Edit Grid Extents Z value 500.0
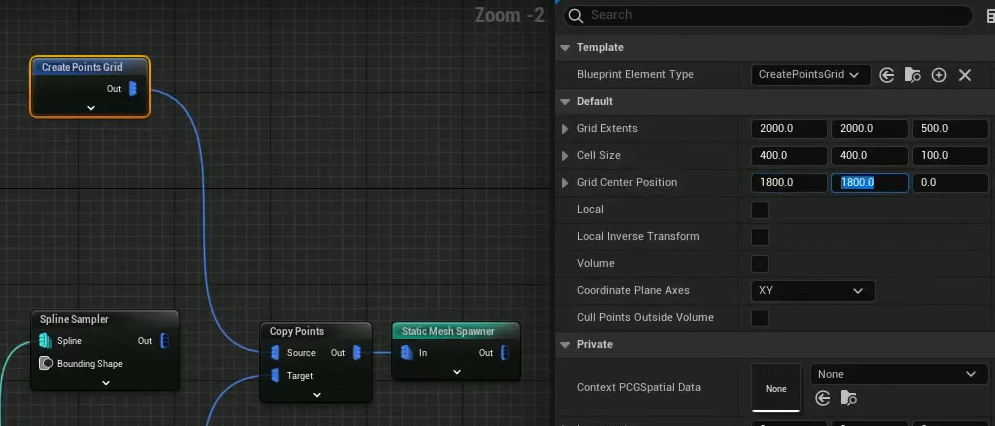Screen dimensions: 995x426 click(x=950, y=129)
